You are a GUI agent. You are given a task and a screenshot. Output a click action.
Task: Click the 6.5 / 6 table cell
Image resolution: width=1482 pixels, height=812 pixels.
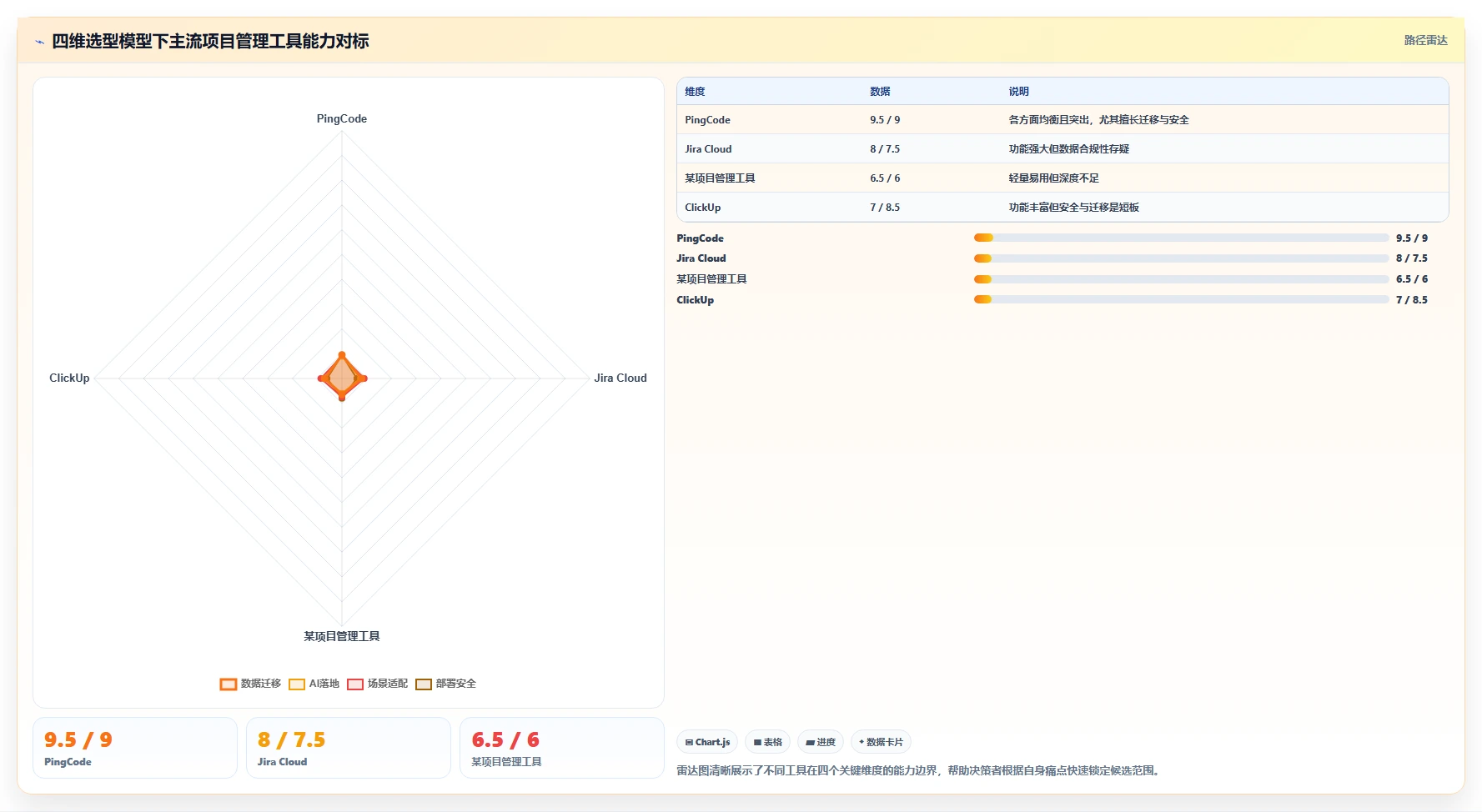coord(885,178)
